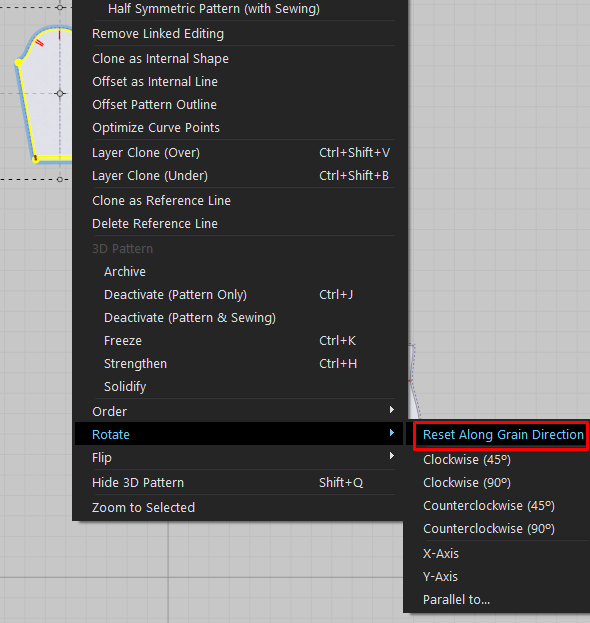This screenshot has width=590, height=623.
Task: Choose Layer Clone (Over)
Action: tap(239, 153)
